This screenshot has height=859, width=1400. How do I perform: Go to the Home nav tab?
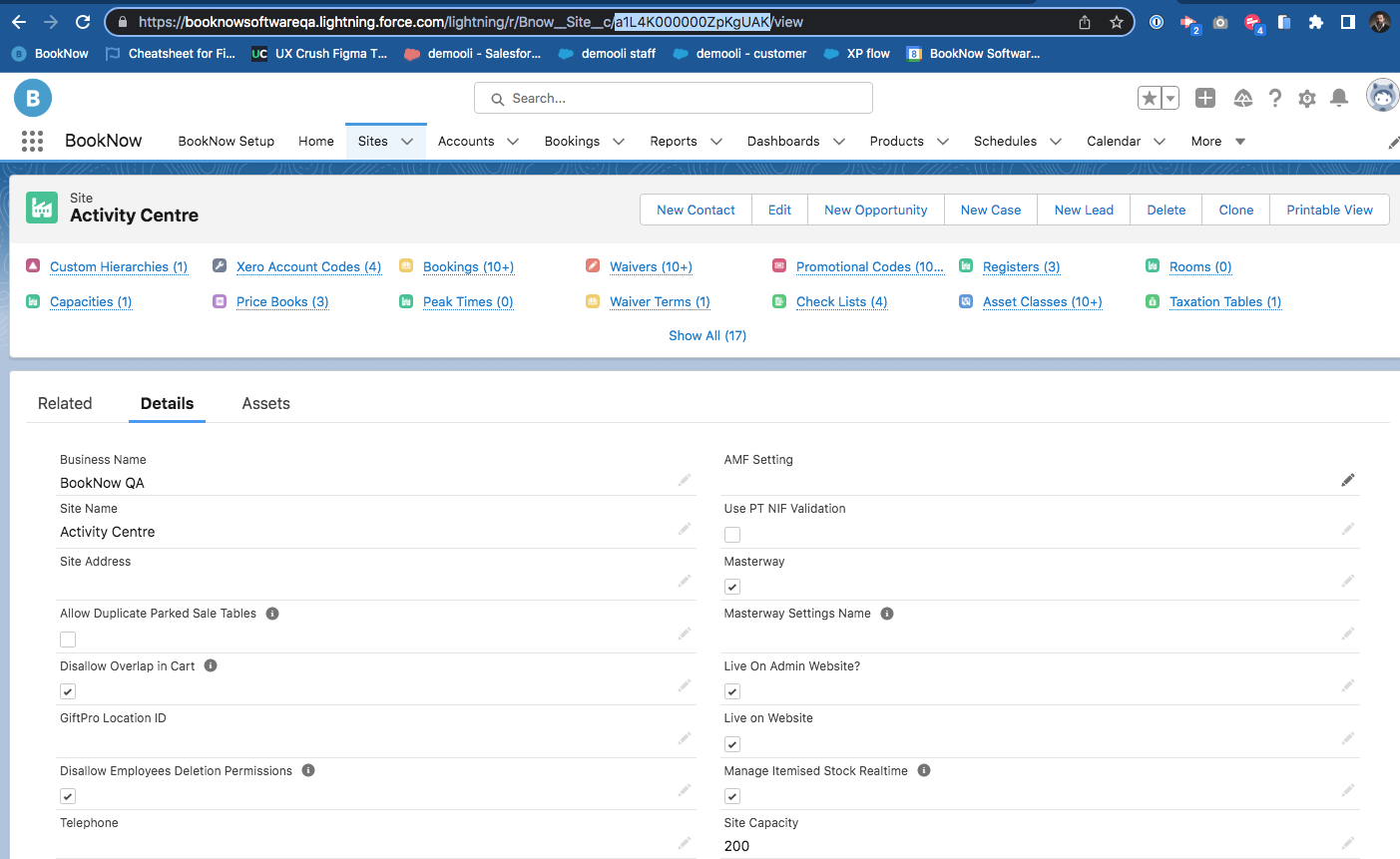pos(316,141)
